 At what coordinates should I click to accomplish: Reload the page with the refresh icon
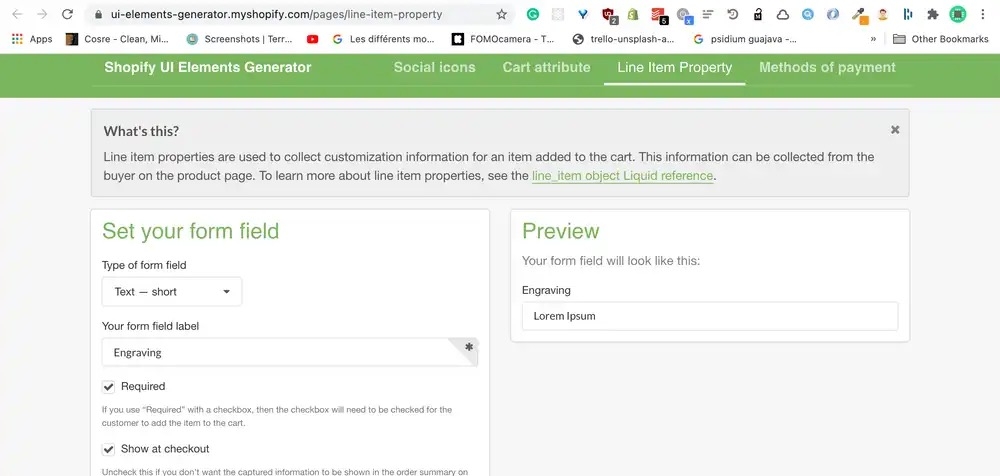pyautogui.click(x=67, y=15)
